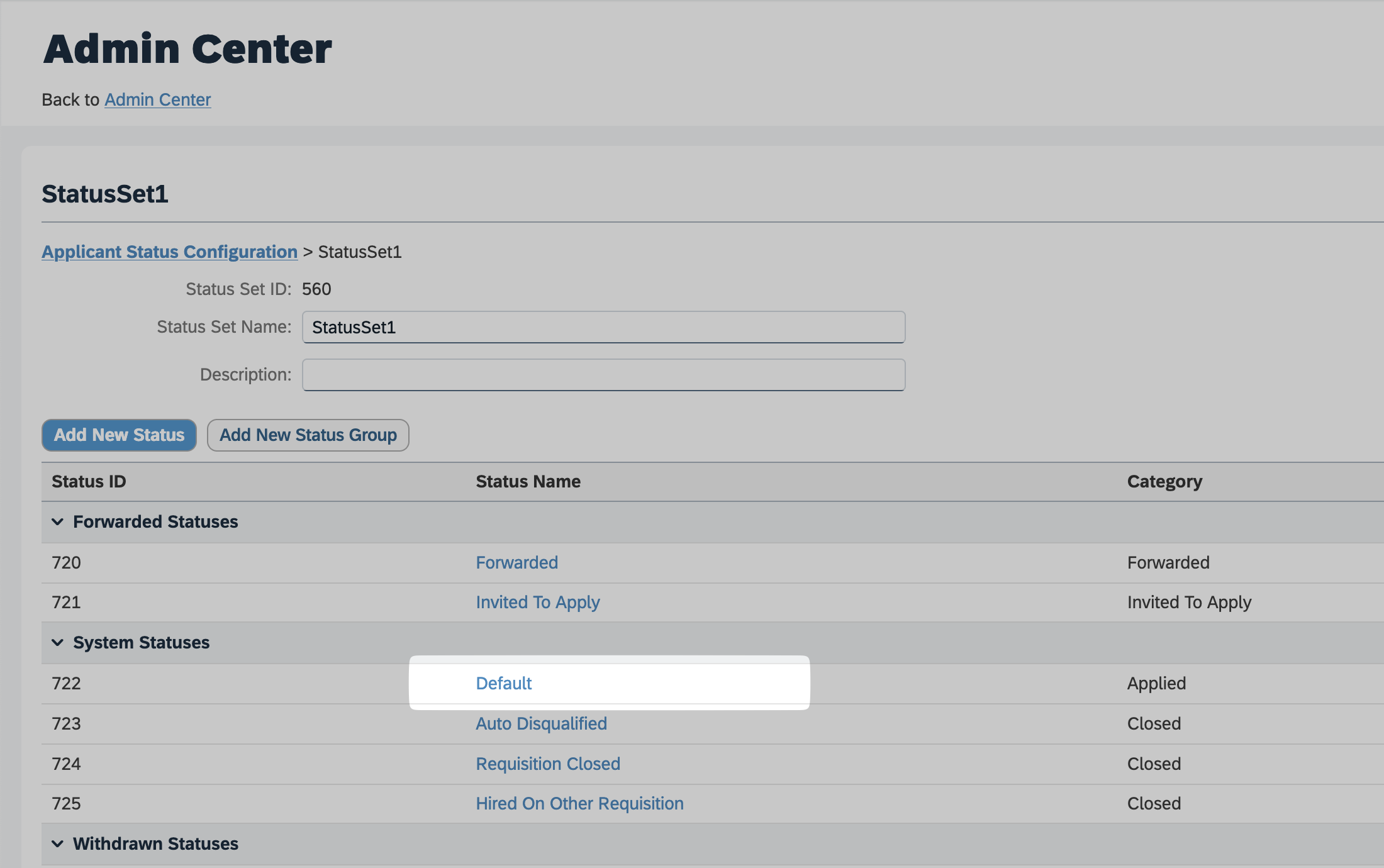Click the Category column header
Image resolution: width=1384 pixels, height=868 pixels.
pyautogui.click(x=1164, y=481)
